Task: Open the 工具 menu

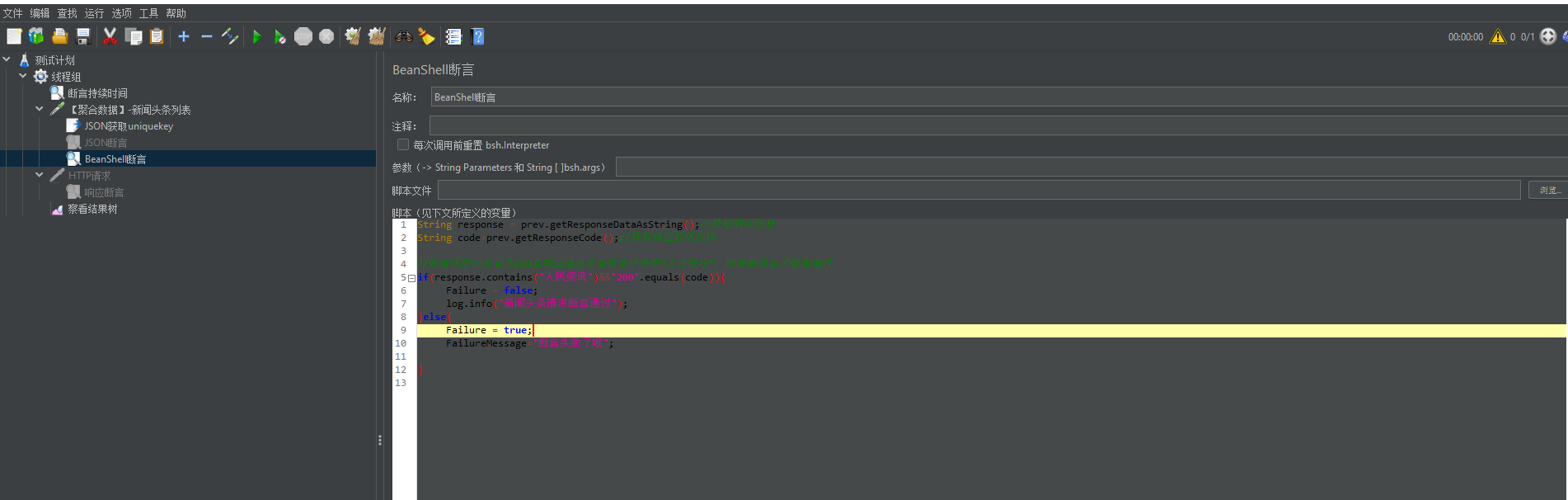Action: click(x=148, y=13)
